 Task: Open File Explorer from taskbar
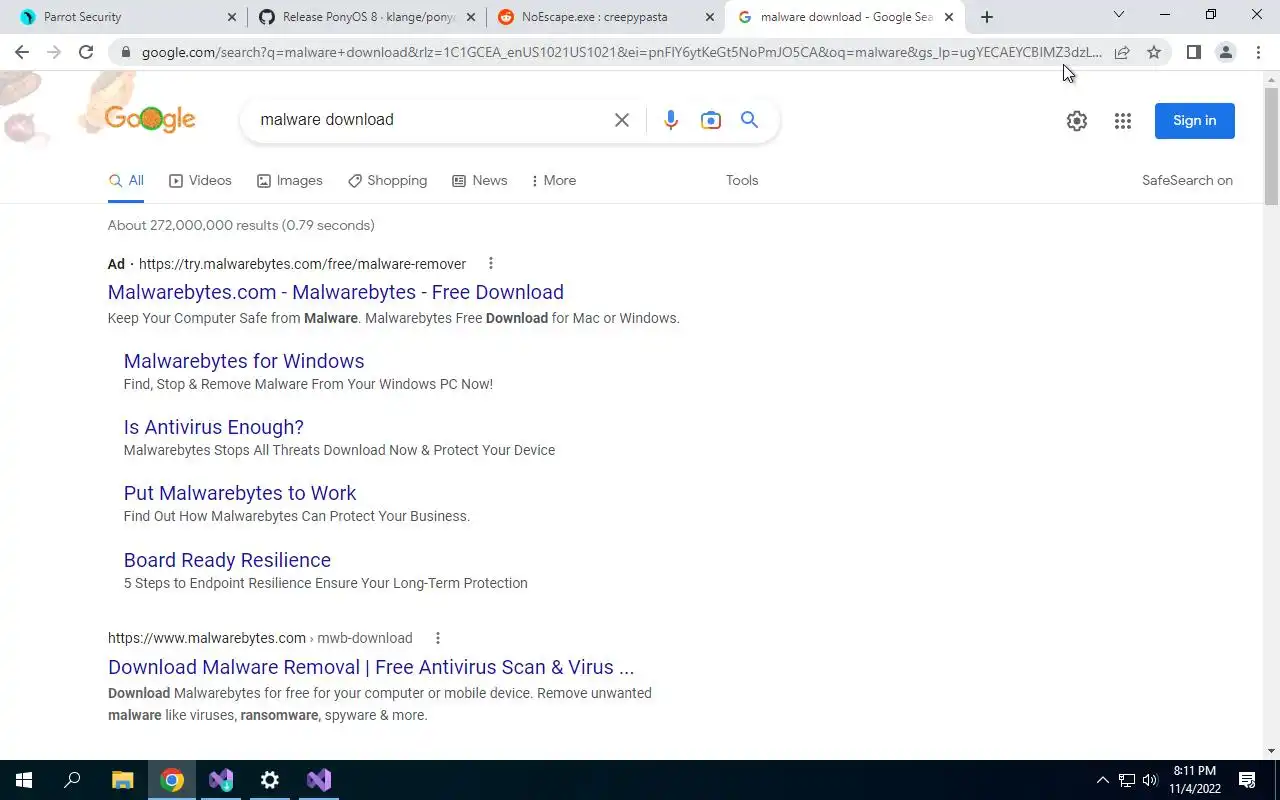click(x=122, y=780)
